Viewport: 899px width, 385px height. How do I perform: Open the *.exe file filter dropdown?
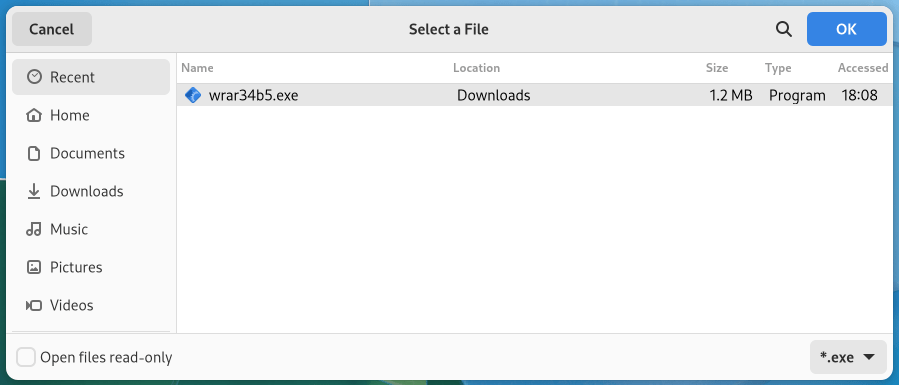point(848,358)
